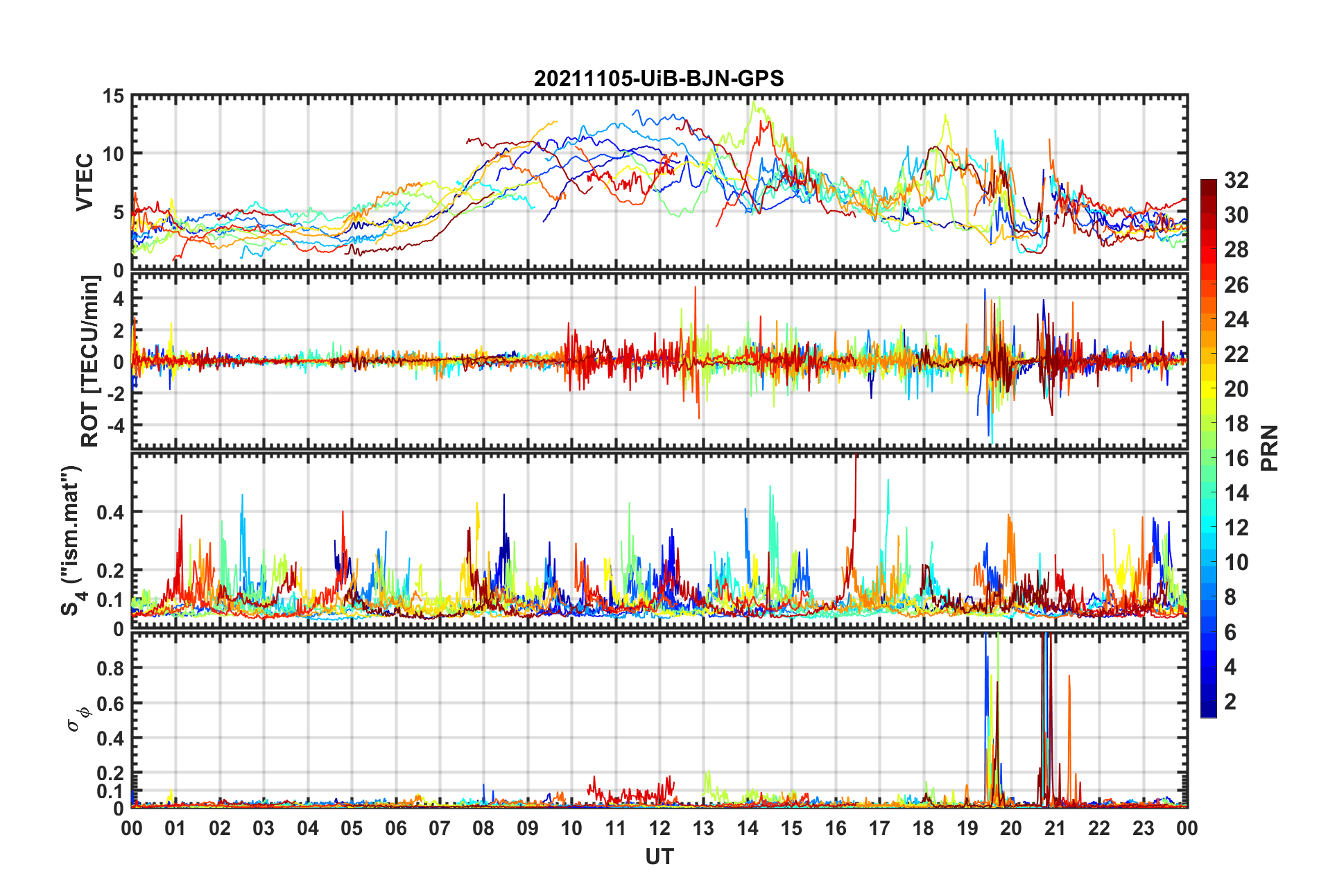This screenshot has height=896, width=1319.
Task: Click the 21 tick label on UT axis
Action: [x=1055, y=828]
